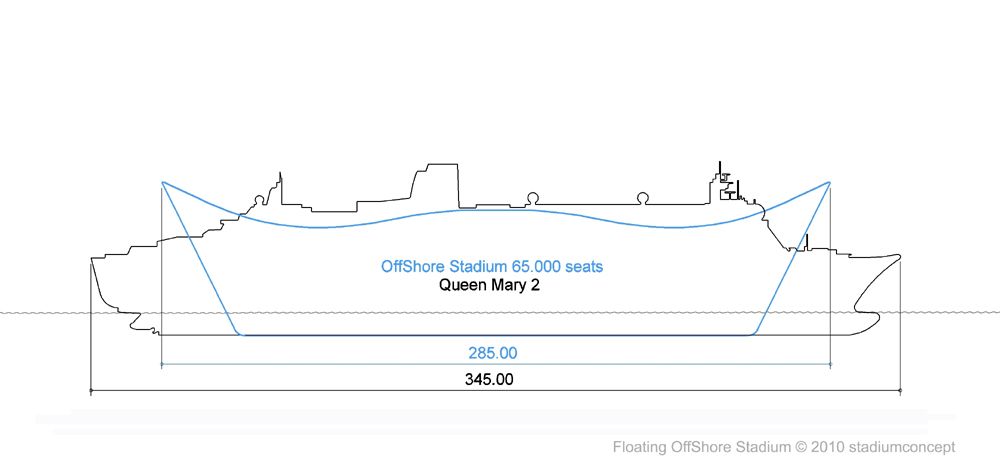Click the Queen Mary 2 label
The height and width of the screenshot is (470, 1000).
489,285
